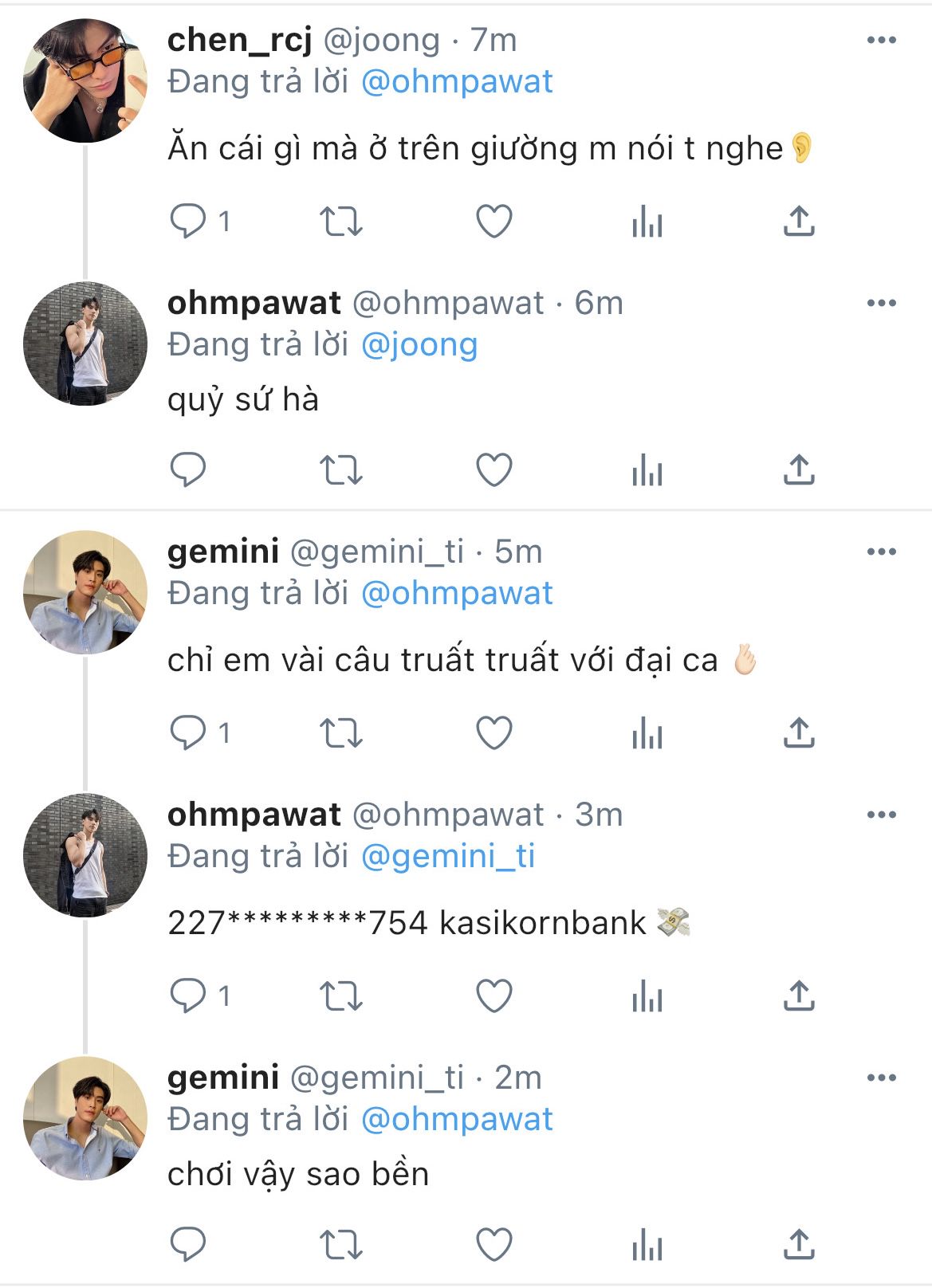Open chen_rcj's profile picture
This screenshot has height=1288, width=932.
(85, 81)
